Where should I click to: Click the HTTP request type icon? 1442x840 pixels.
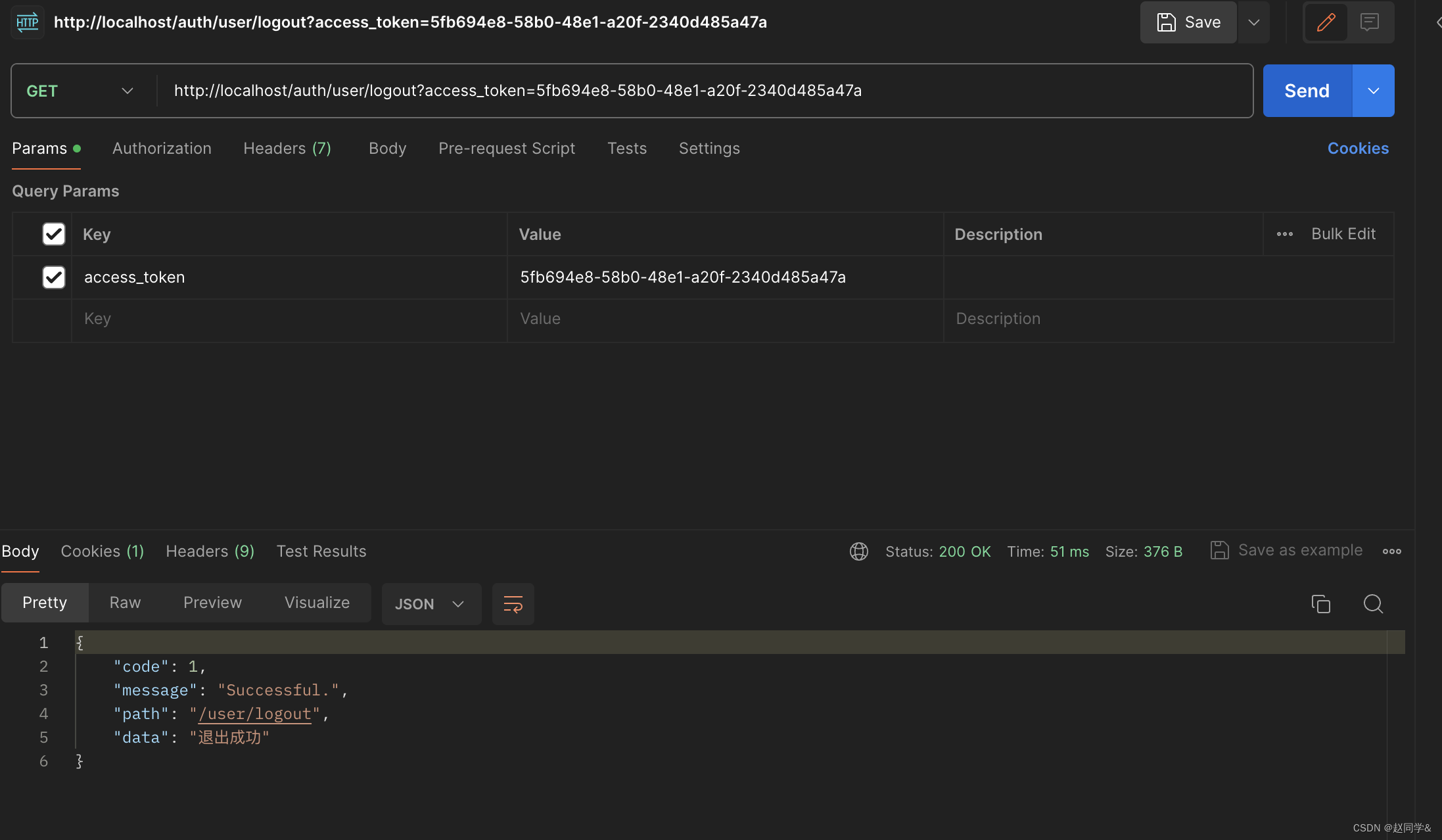28,22
